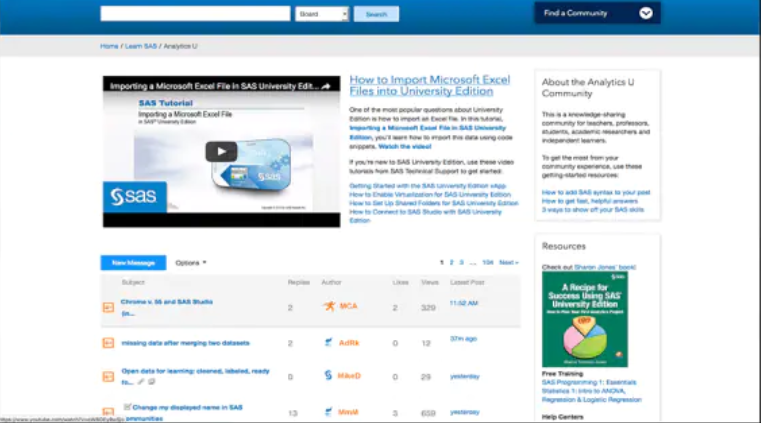Go to Learn SAS in the breadcrumb
Viewport: 761px width, 423px height.
[141, 46]
